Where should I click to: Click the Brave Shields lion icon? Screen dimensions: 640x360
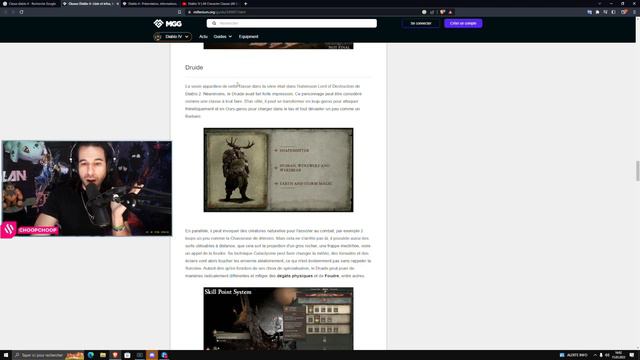tap(442, 12)
